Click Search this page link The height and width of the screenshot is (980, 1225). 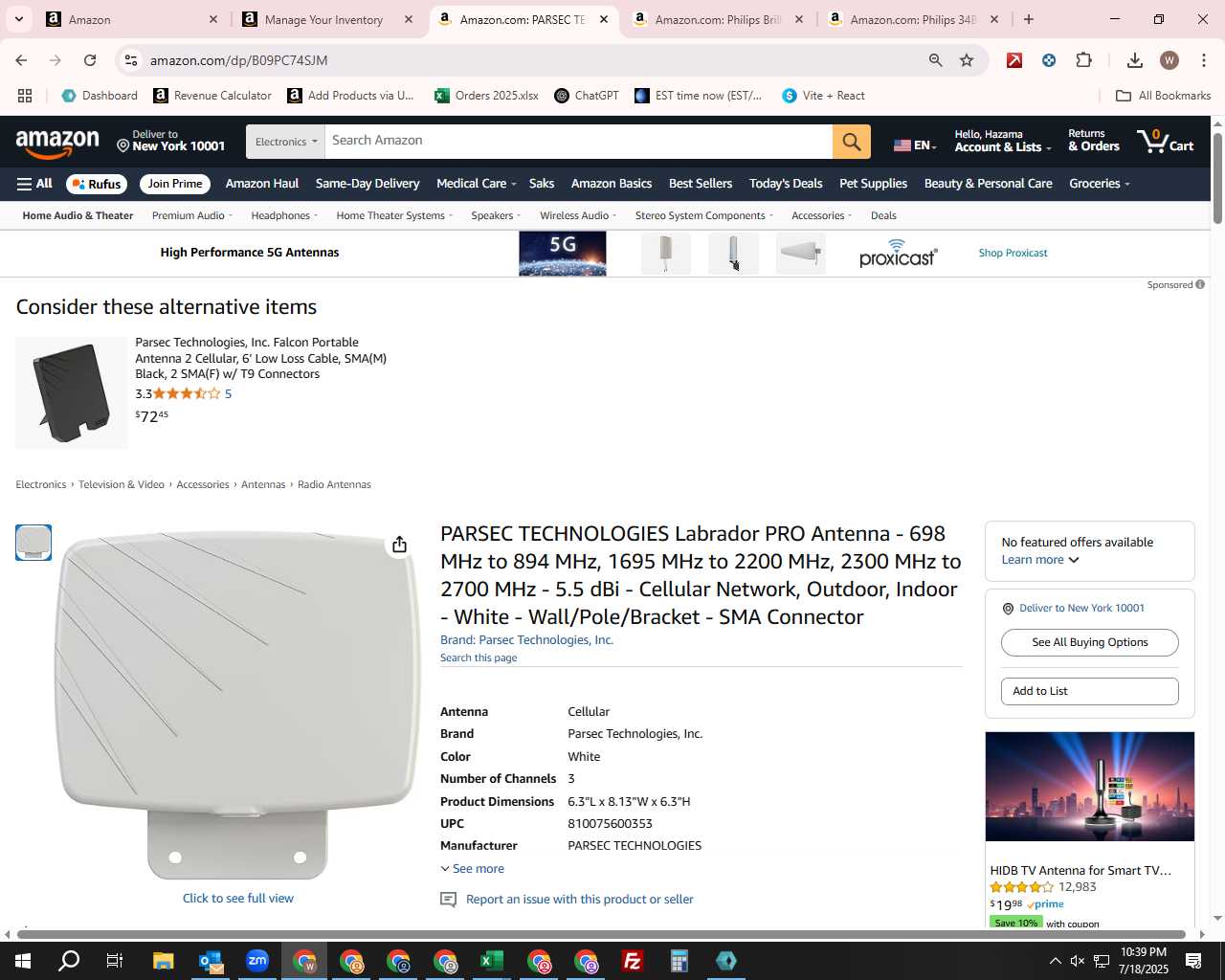pyautogui.click(x=479, y=657)
